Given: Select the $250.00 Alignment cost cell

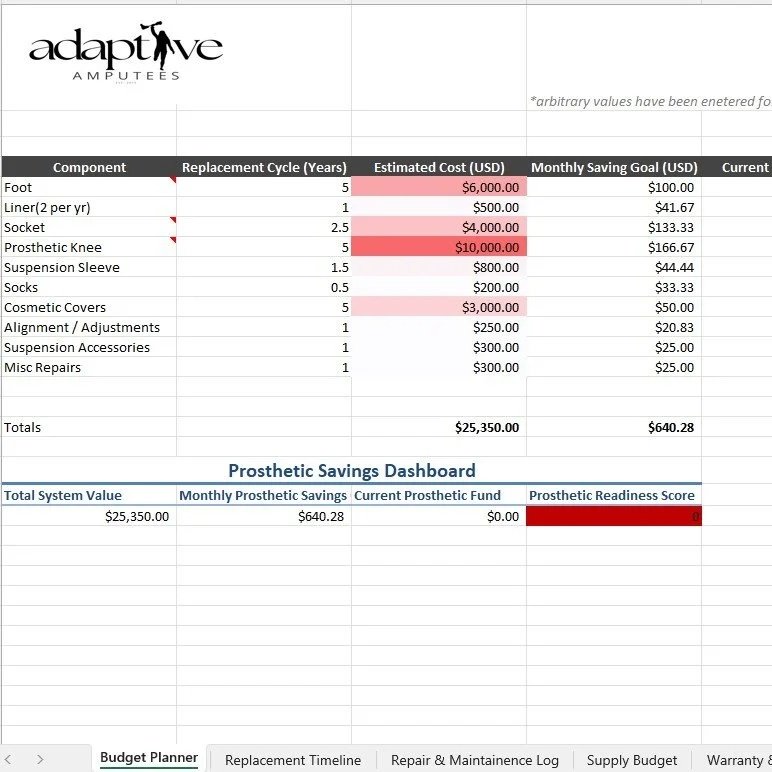Looking at the screenshot, I should [x=439, y=327].
